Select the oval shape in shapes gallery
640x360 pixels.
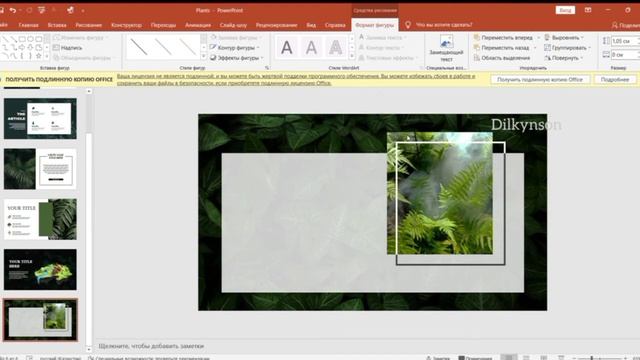click(30, 39)
